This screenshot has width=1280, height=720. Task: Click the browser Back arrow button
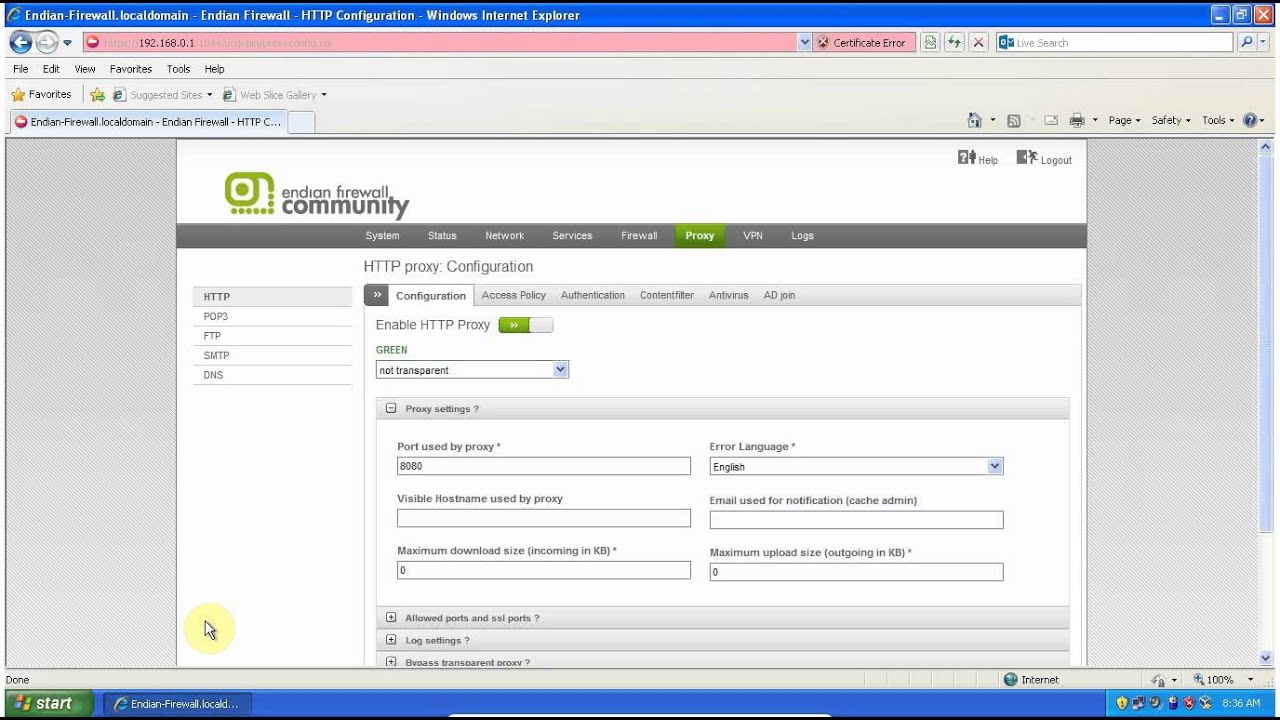(x=20, y=42)
